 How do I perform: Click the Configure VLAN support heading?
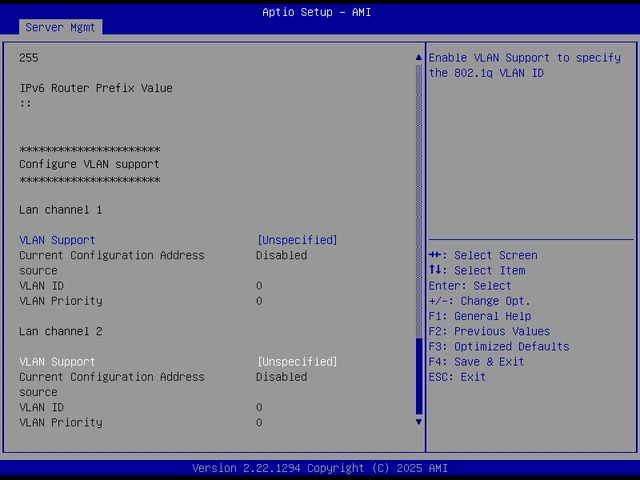[89, 164]
